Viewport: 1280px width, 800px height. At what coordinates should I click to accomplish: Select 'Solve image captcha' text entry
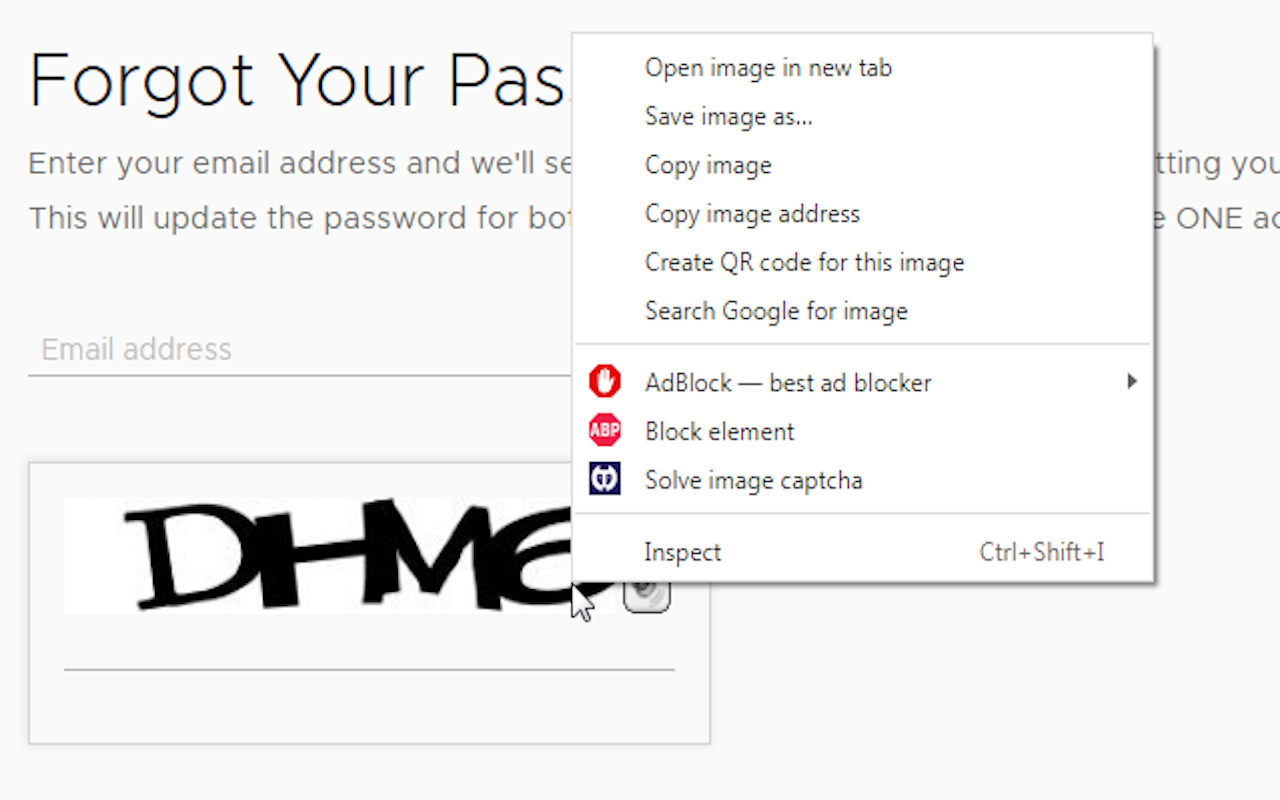pos(753,480)
